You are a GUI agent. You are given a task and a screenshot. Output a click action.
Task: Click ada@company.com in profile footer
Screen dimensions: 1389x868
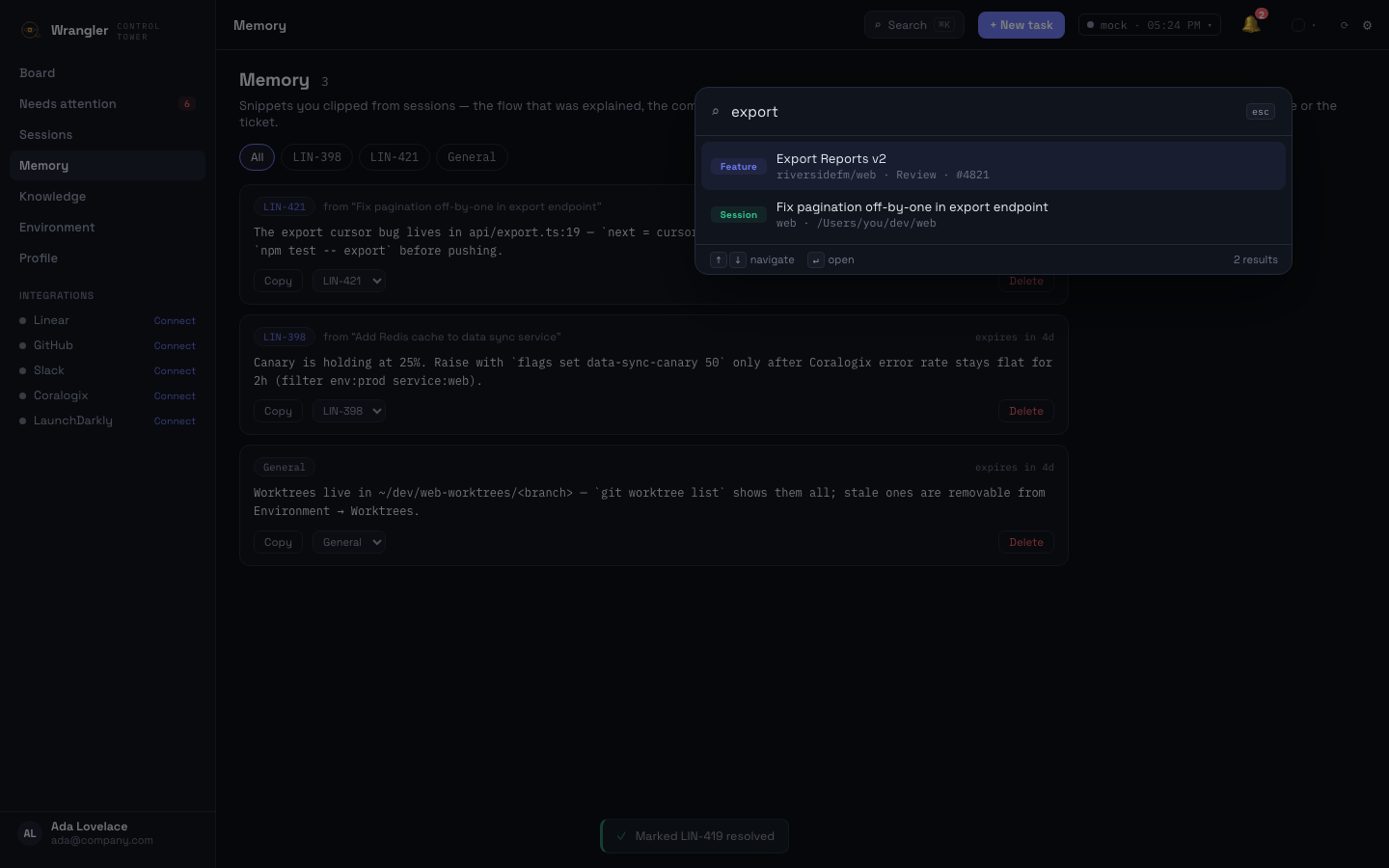click(x=102, y=840)
